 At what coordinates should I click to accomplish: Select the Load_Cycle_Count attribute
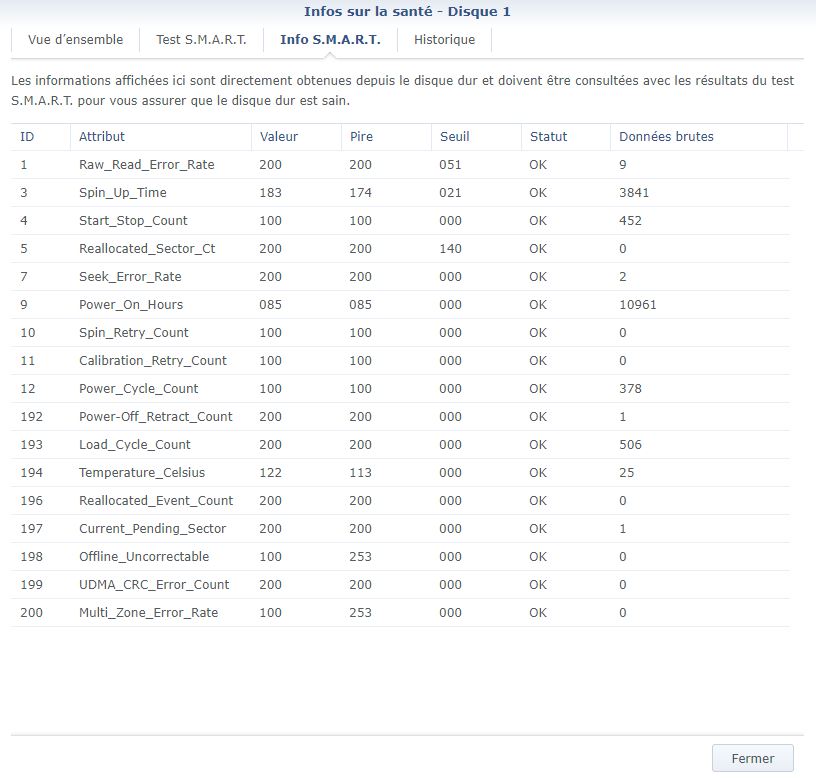point(135,445)
